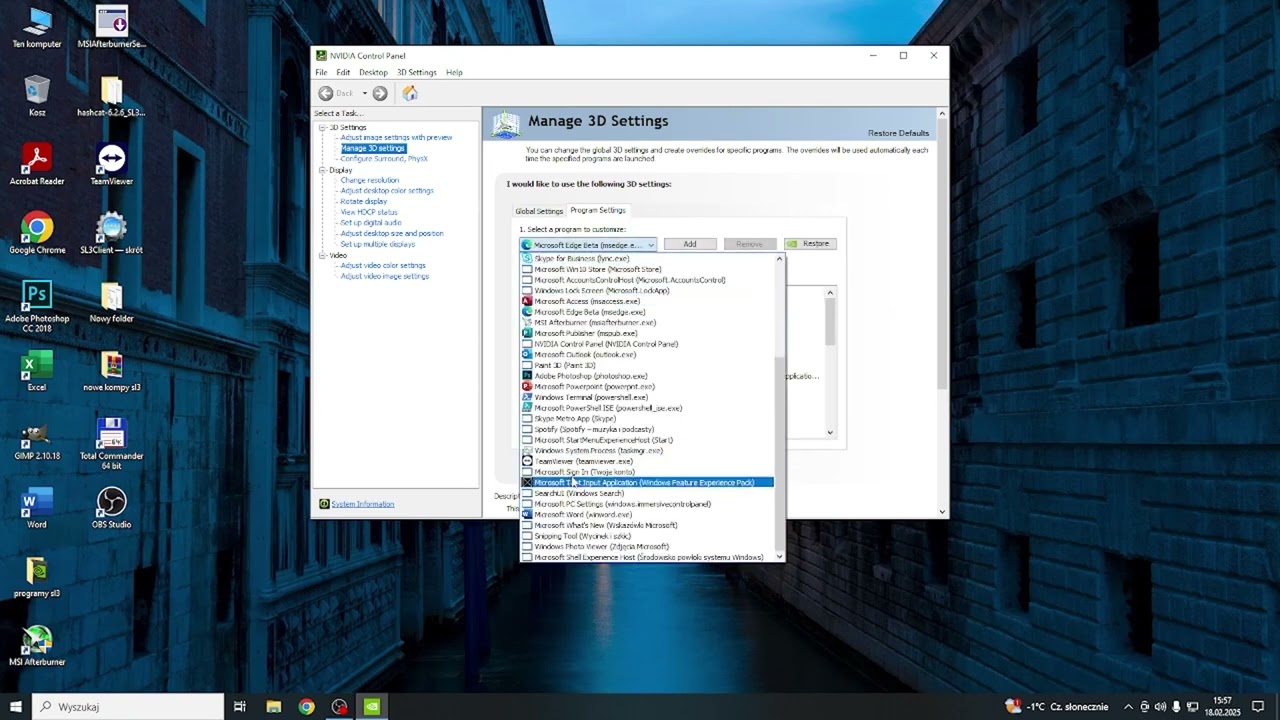Image resolution: width=1280 pixels, height=720 pixels.
Task: Toggle the program selection combo box
Action: 588,245
